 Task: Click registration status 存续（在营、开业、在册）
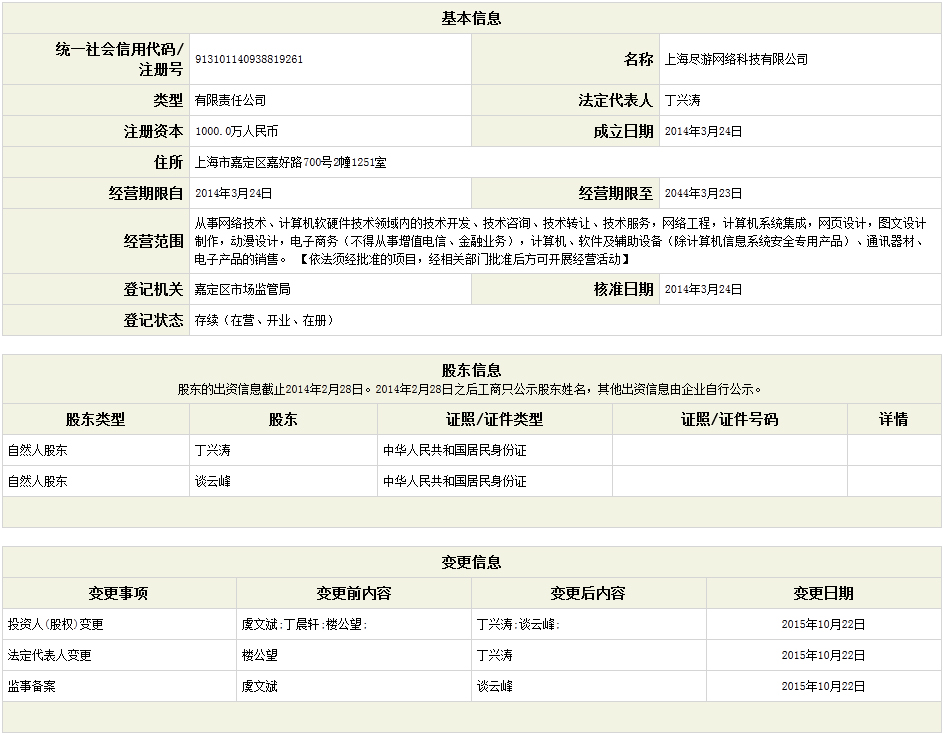[263, 321]
